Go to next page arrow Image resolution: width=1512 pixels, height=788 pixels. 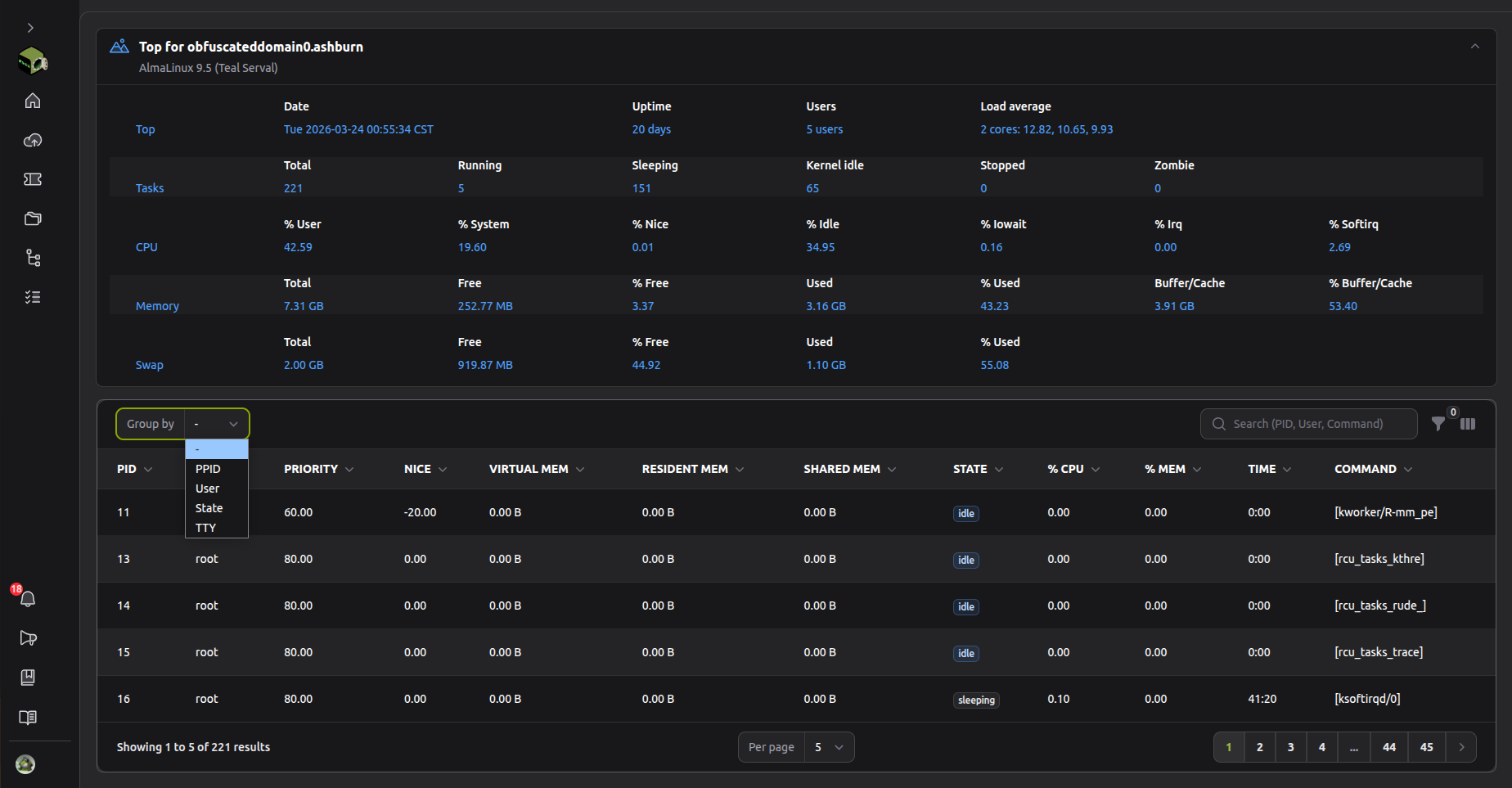click(1461, 747)
